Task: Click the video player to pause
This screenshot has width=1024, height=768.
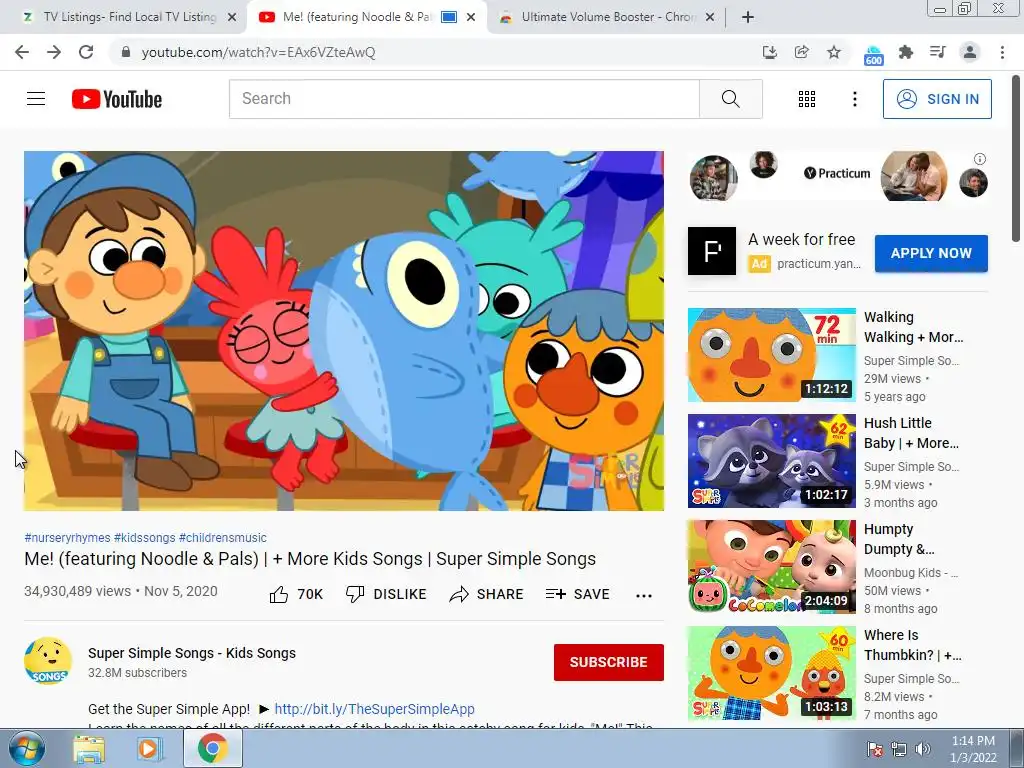Action: coord(344,330)
